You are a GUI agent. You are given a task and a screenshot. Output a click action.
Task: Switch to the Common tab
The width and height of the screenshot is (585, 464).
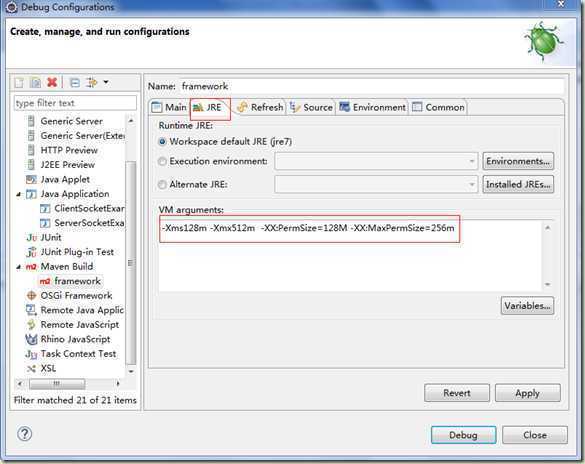[438, 107]
